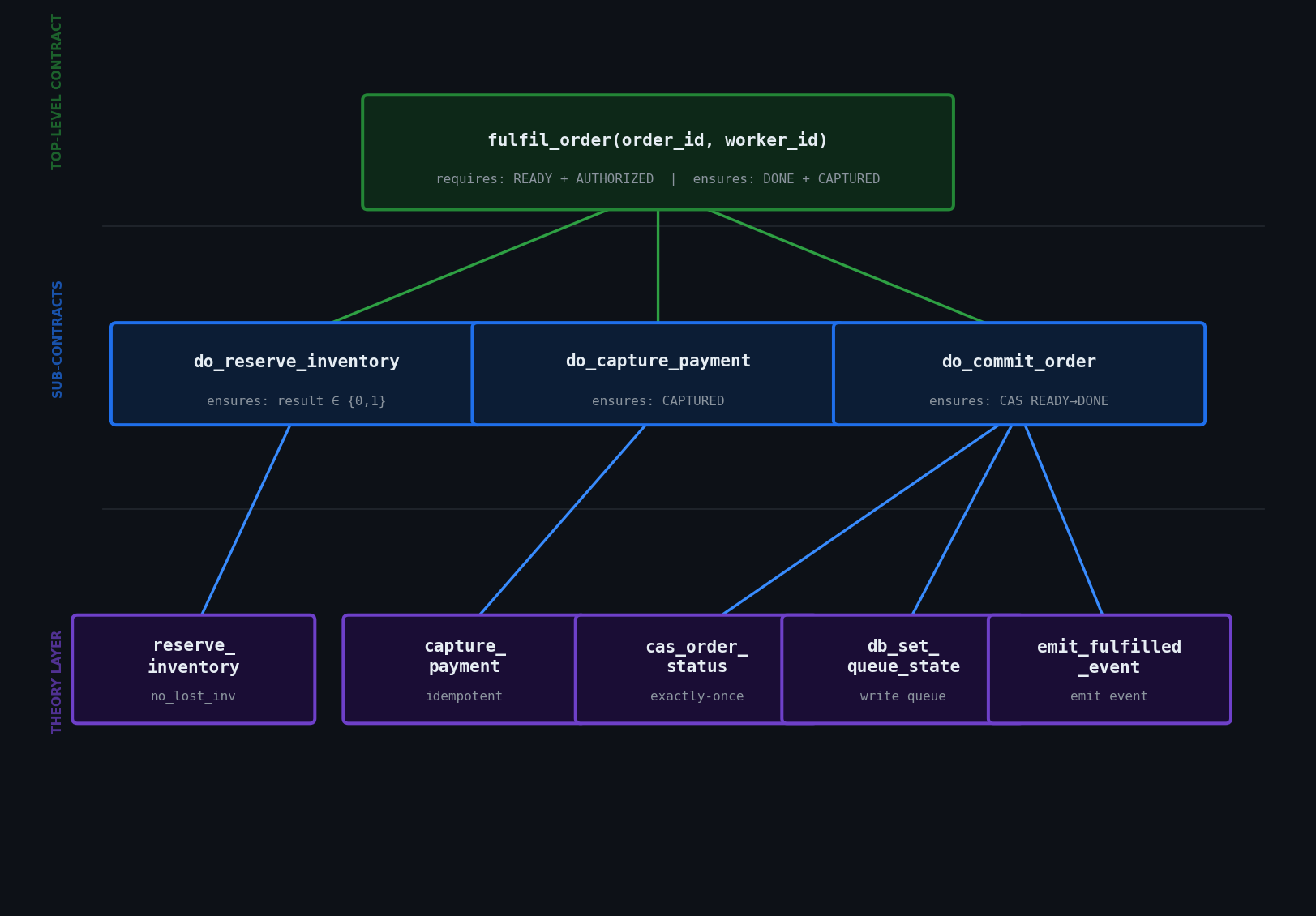
Task: Click the "exactly-once" subtitle
Action: point(697,696)
